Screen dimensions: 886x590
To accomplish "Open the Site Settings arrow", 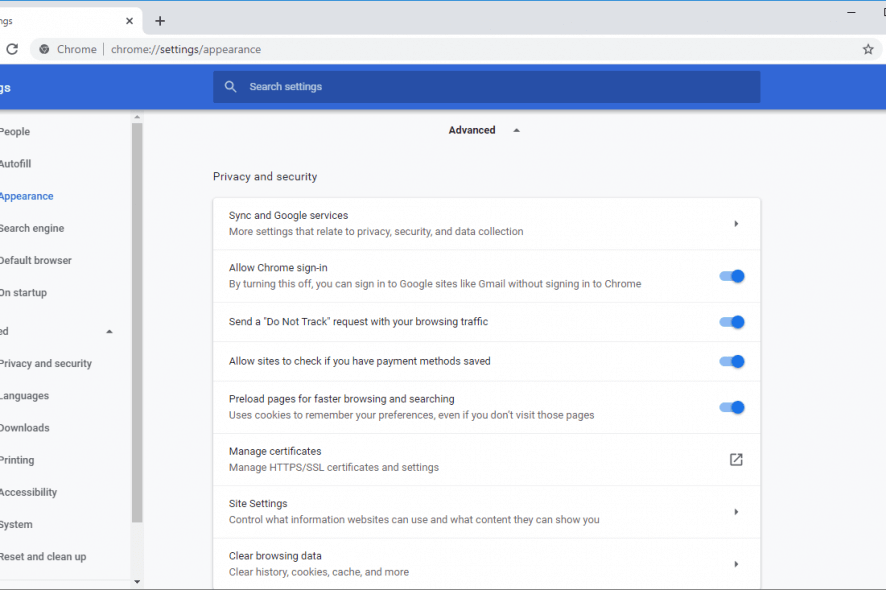I will click(736, 512).
